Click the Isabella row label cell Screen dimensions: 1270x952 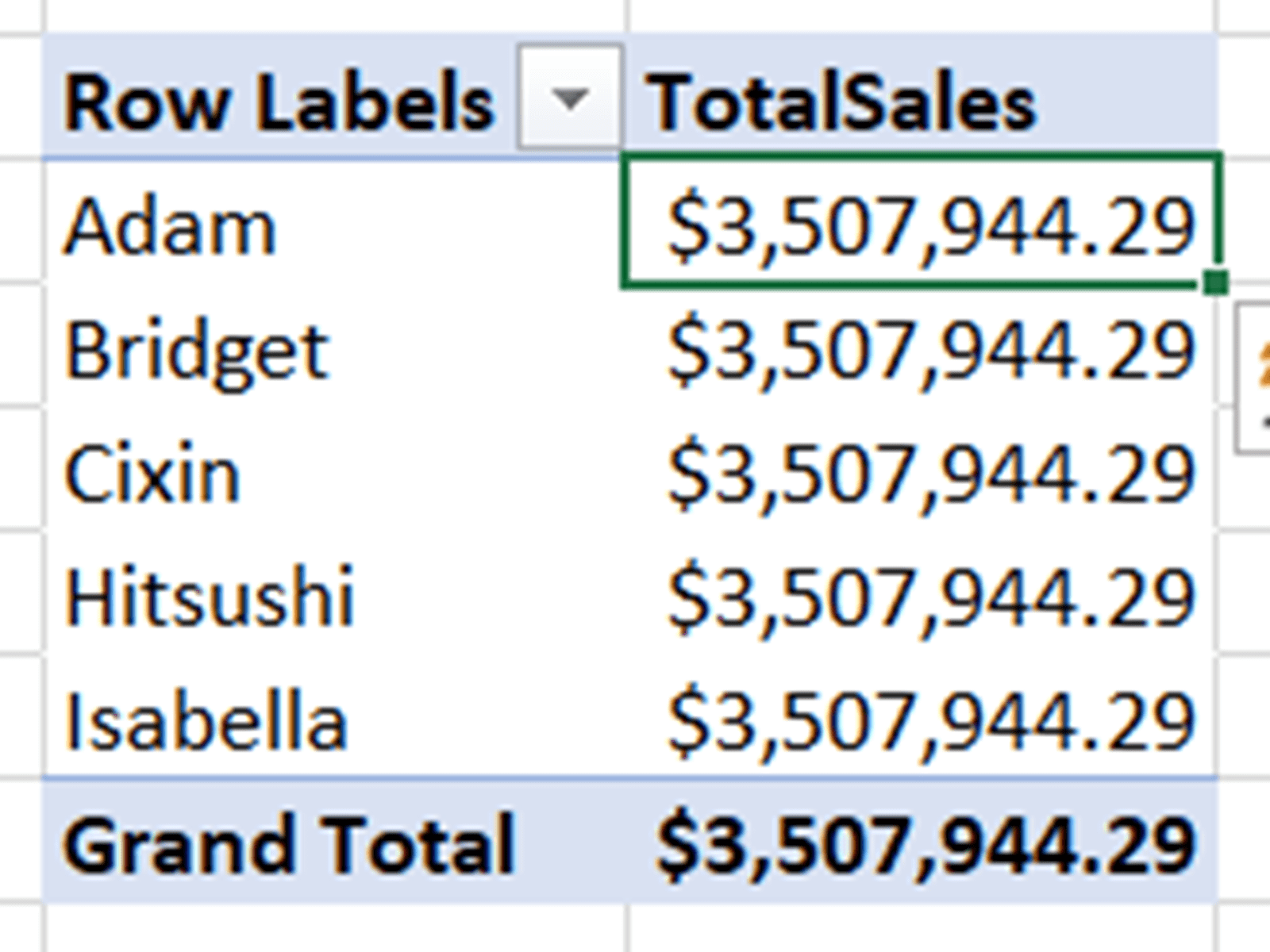[206, 721]
